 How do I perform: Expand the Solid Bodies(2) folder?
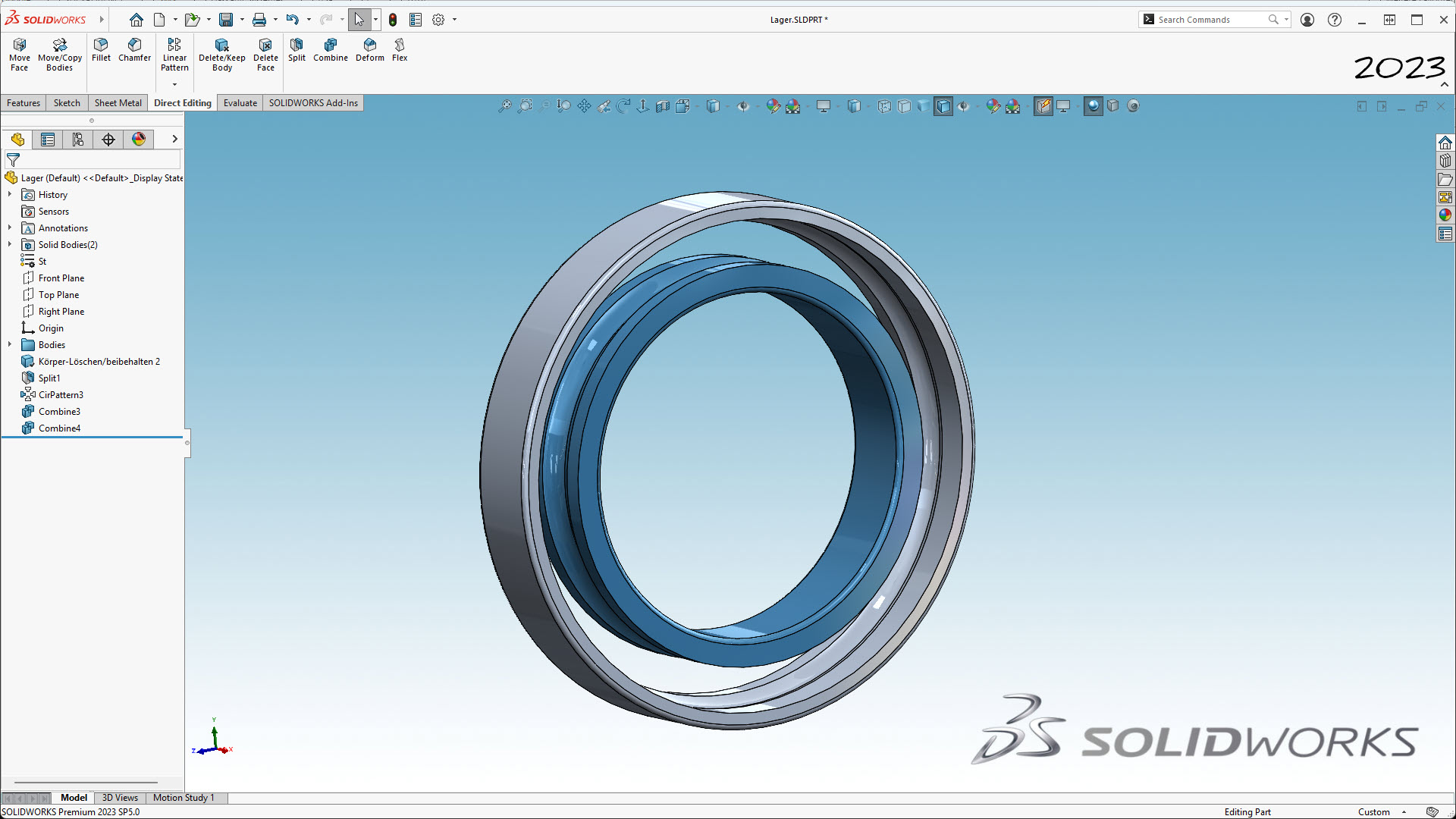click(x=10, y=245)
